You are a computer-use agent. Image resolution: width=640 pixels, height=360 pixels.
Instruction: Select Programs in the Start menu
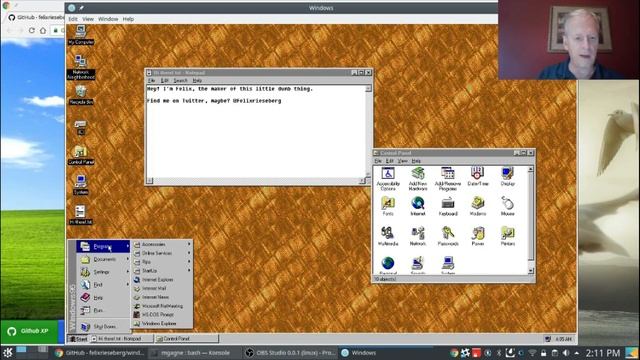click(x=103, y=246)
